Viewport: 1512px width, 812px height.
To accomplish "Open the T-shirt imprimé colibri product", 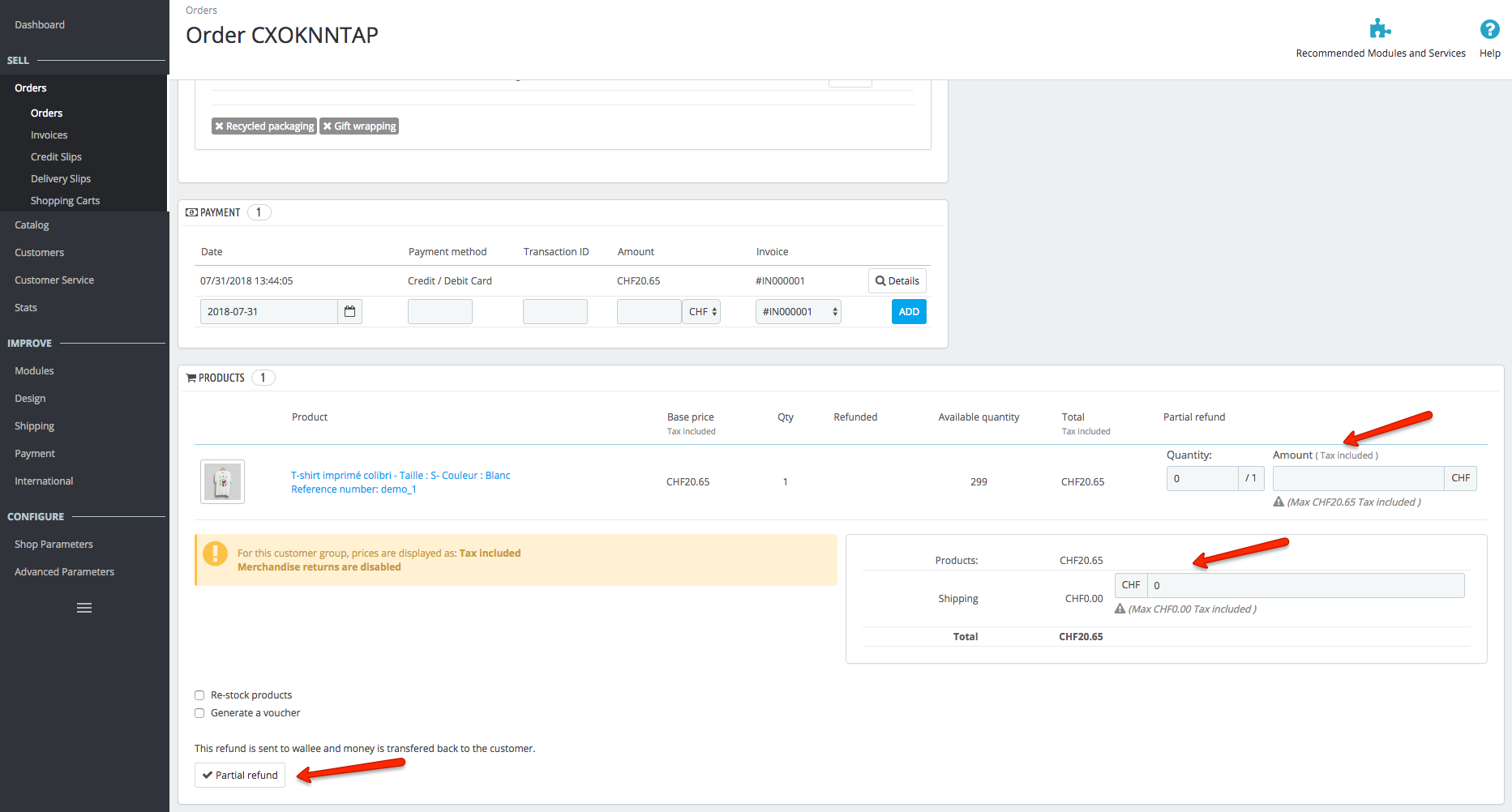I will pos(400,475).
